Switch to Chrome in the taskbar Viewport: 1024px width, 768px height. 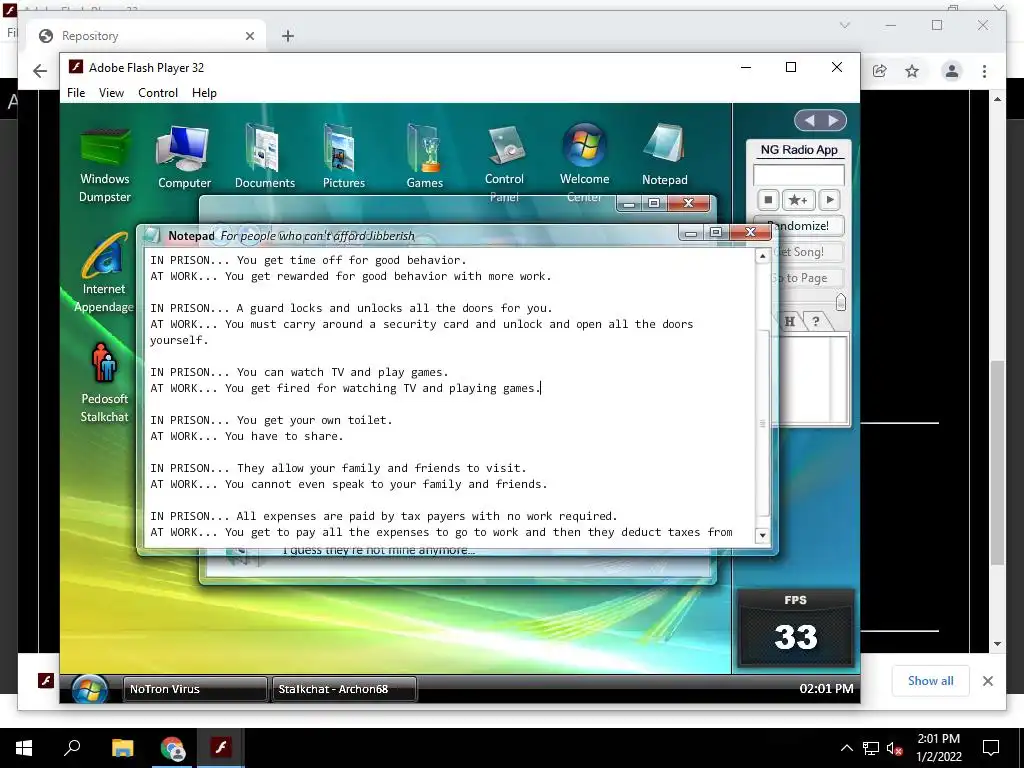tap(172, 748)
